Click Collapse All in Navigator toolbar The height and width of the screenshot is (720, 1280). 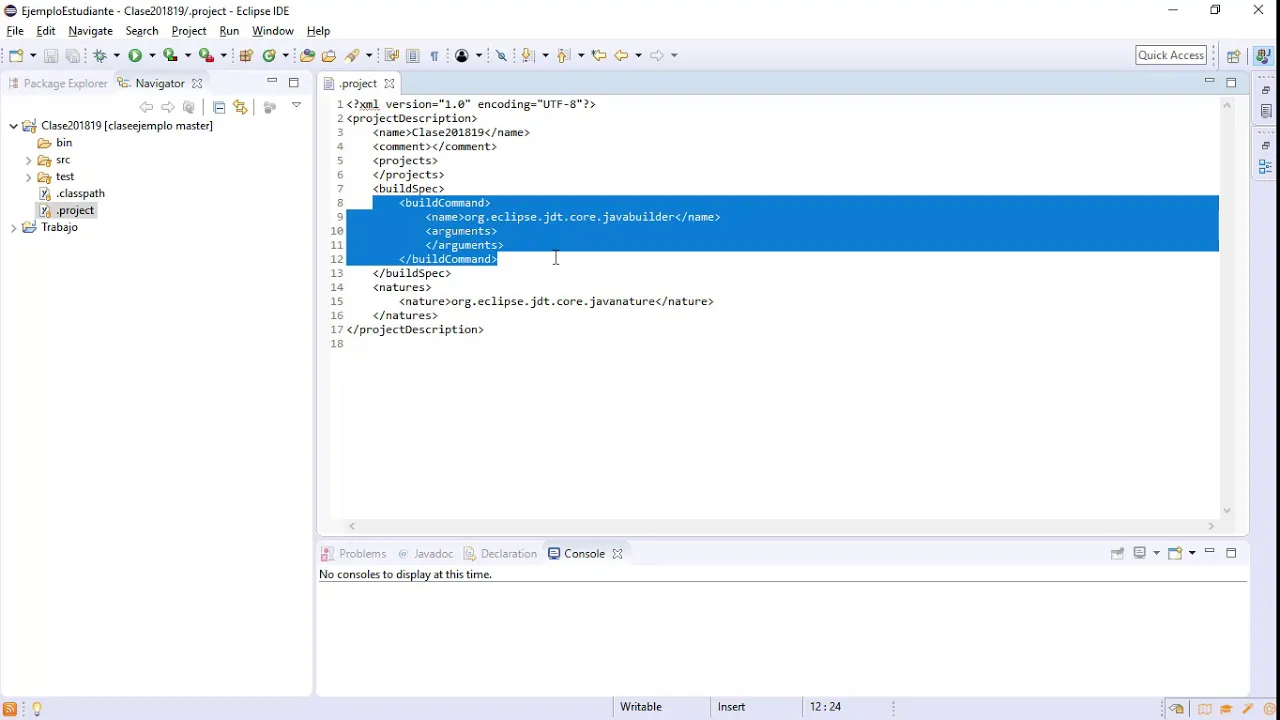click(x=219, y=107)
